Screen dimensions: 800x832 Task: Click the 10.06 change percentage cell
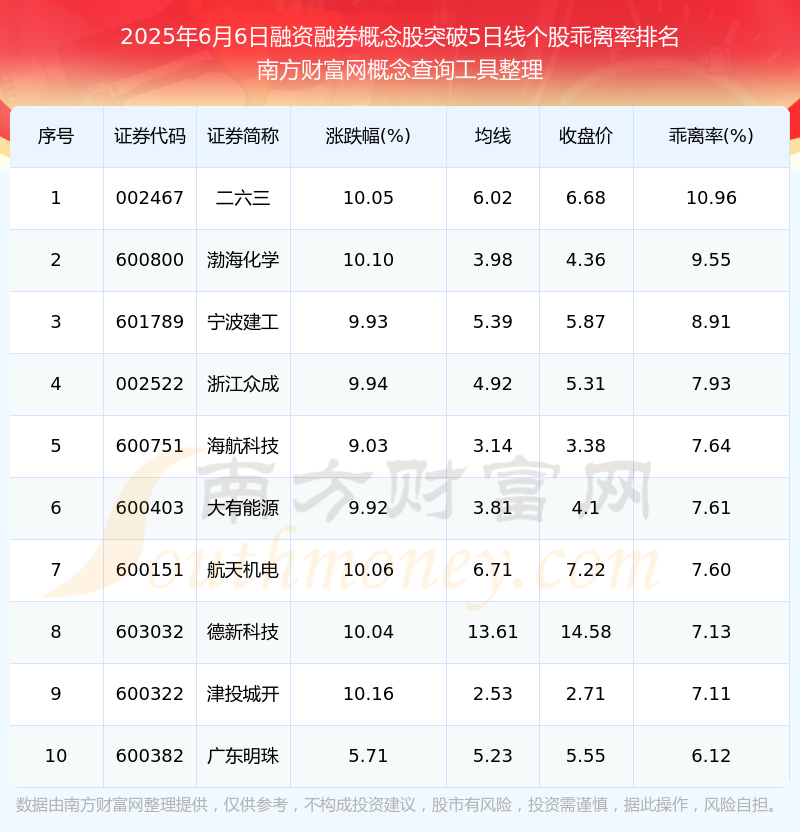[x=368, y=570]
